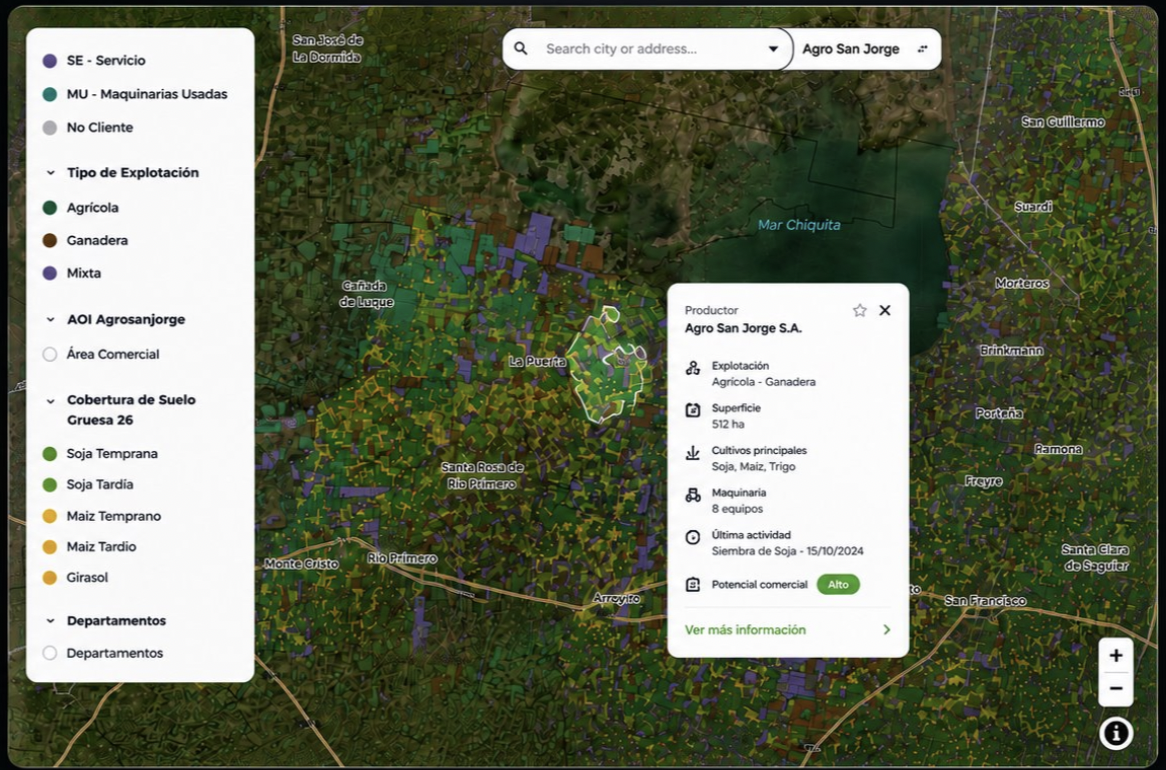The height and width of the screenshot is (770, 1166).
Task: Click Soja Temprana green swatch
Action: click(x=50, y=454)
